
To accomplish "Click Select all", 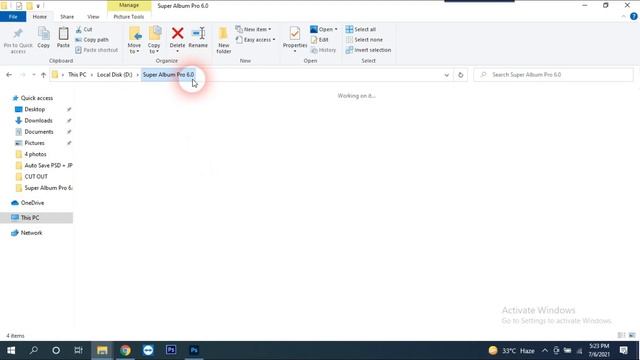I will 361,29.
